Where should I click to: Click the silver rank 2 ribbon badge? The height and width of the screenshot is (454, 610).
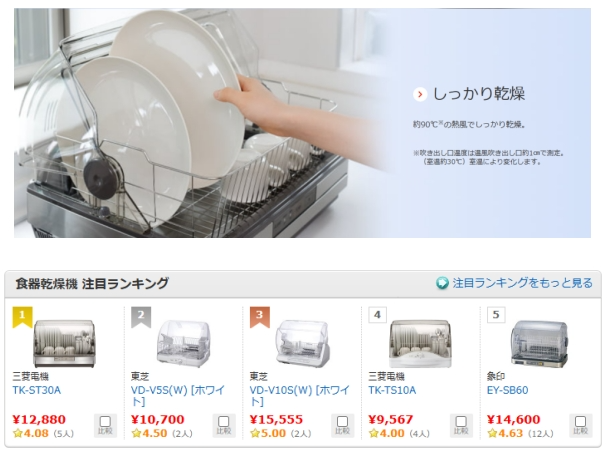pos(141,317)
